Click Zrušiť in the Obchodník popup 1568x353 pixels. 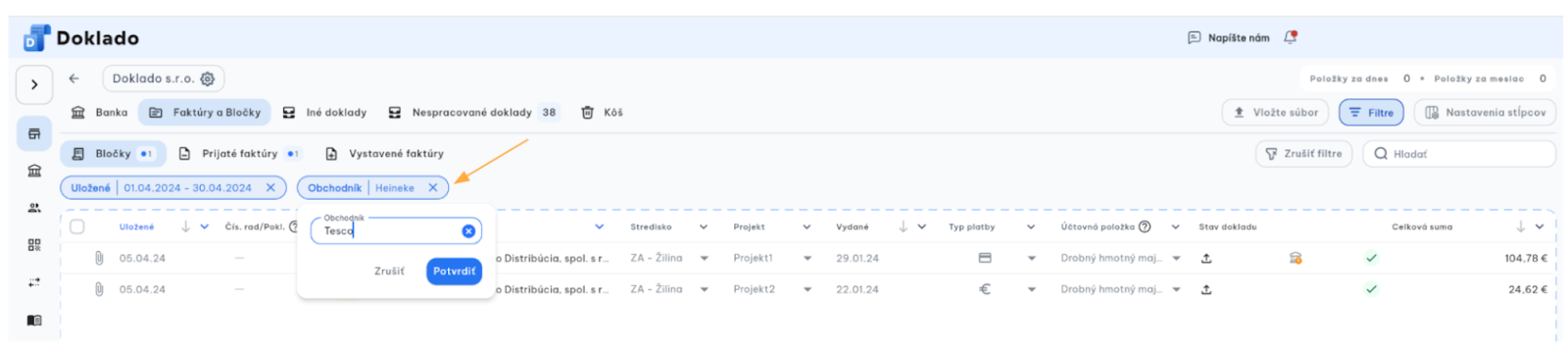[389, 272]
